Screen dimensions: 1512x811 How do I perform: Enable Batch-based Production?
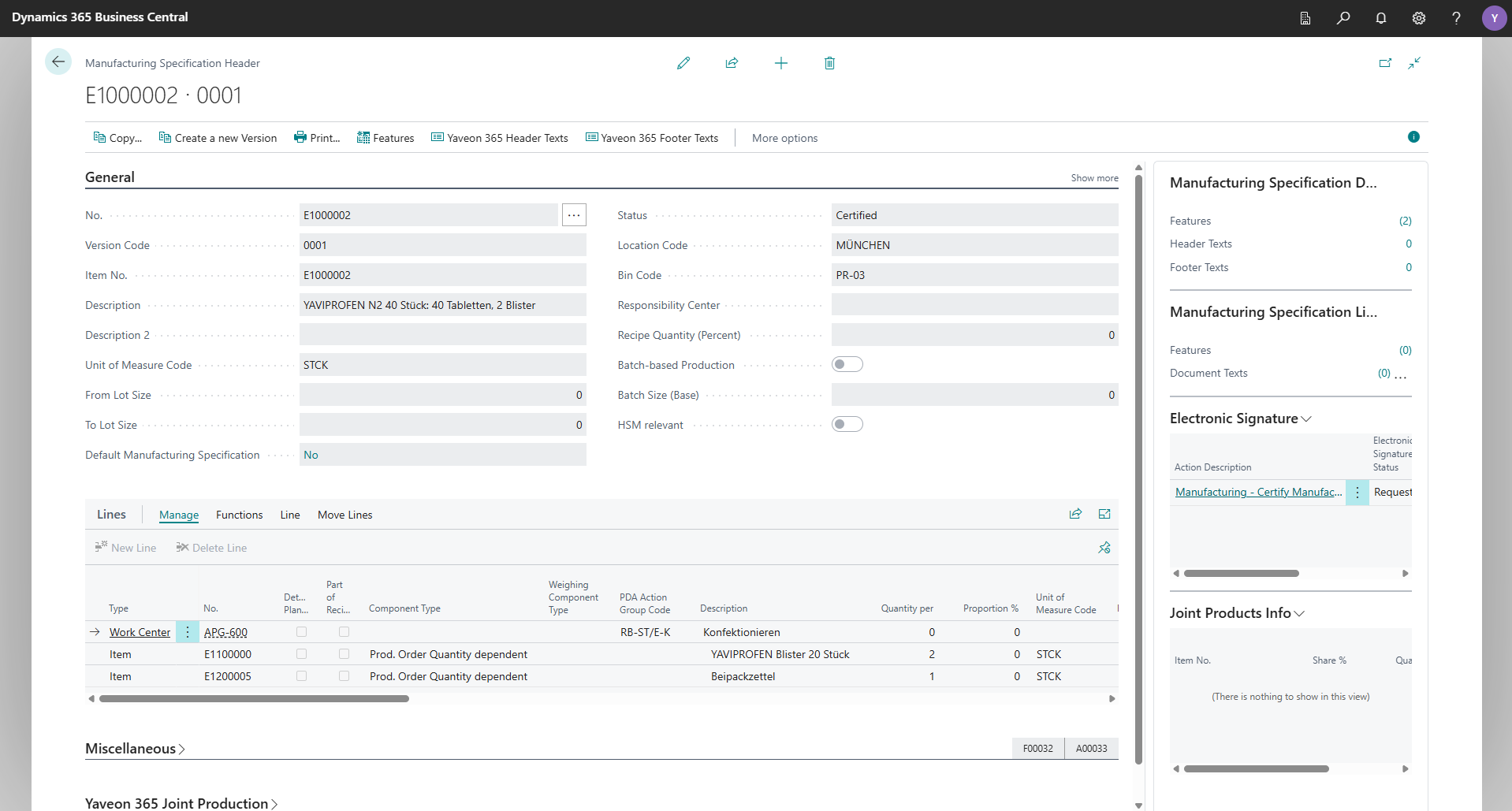(x=848, y=364)
